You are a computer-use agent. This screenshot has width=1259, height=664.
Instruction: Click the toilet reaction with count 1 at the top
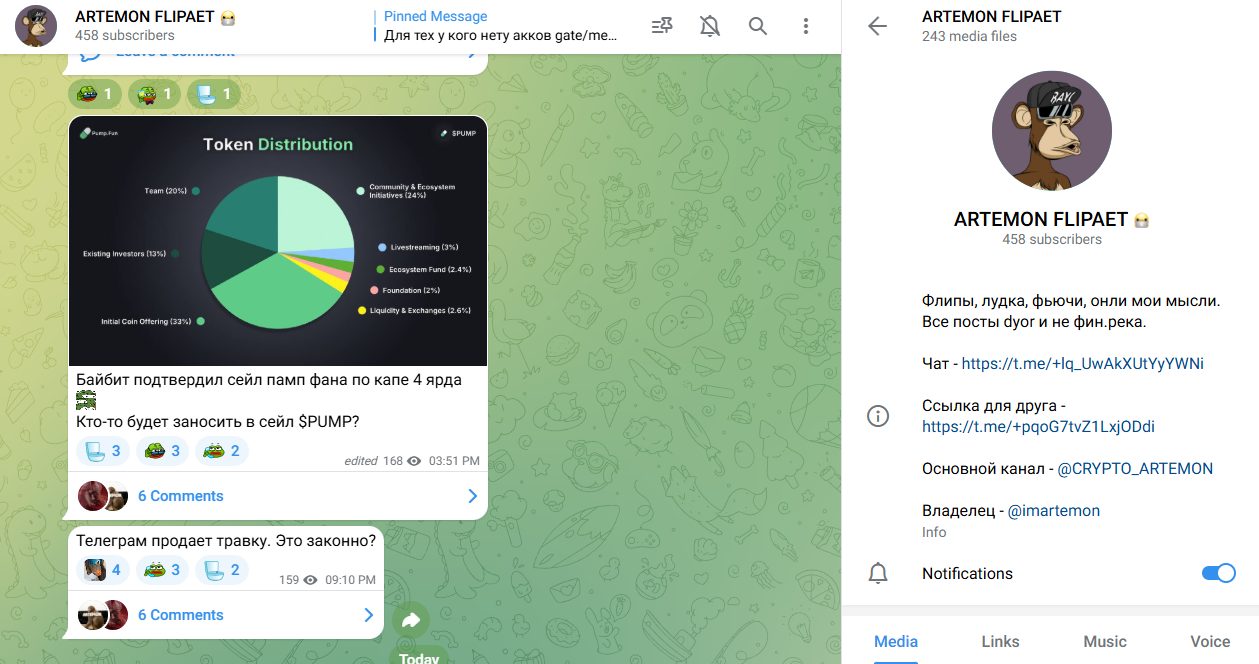tap(213, 95)
